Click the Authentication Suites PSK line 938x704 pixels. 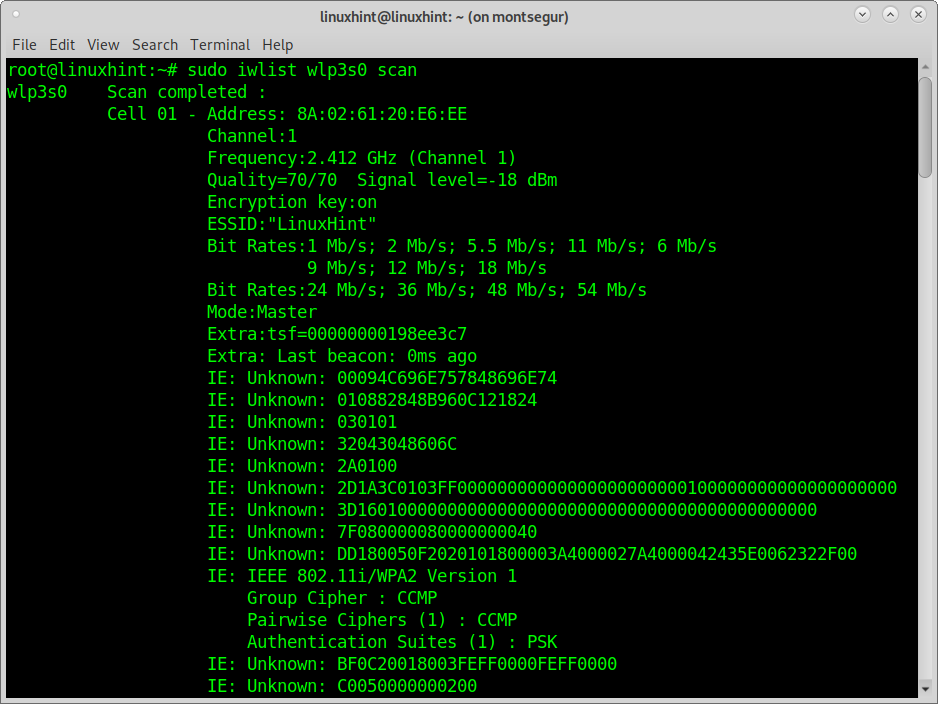click(402, 642)
